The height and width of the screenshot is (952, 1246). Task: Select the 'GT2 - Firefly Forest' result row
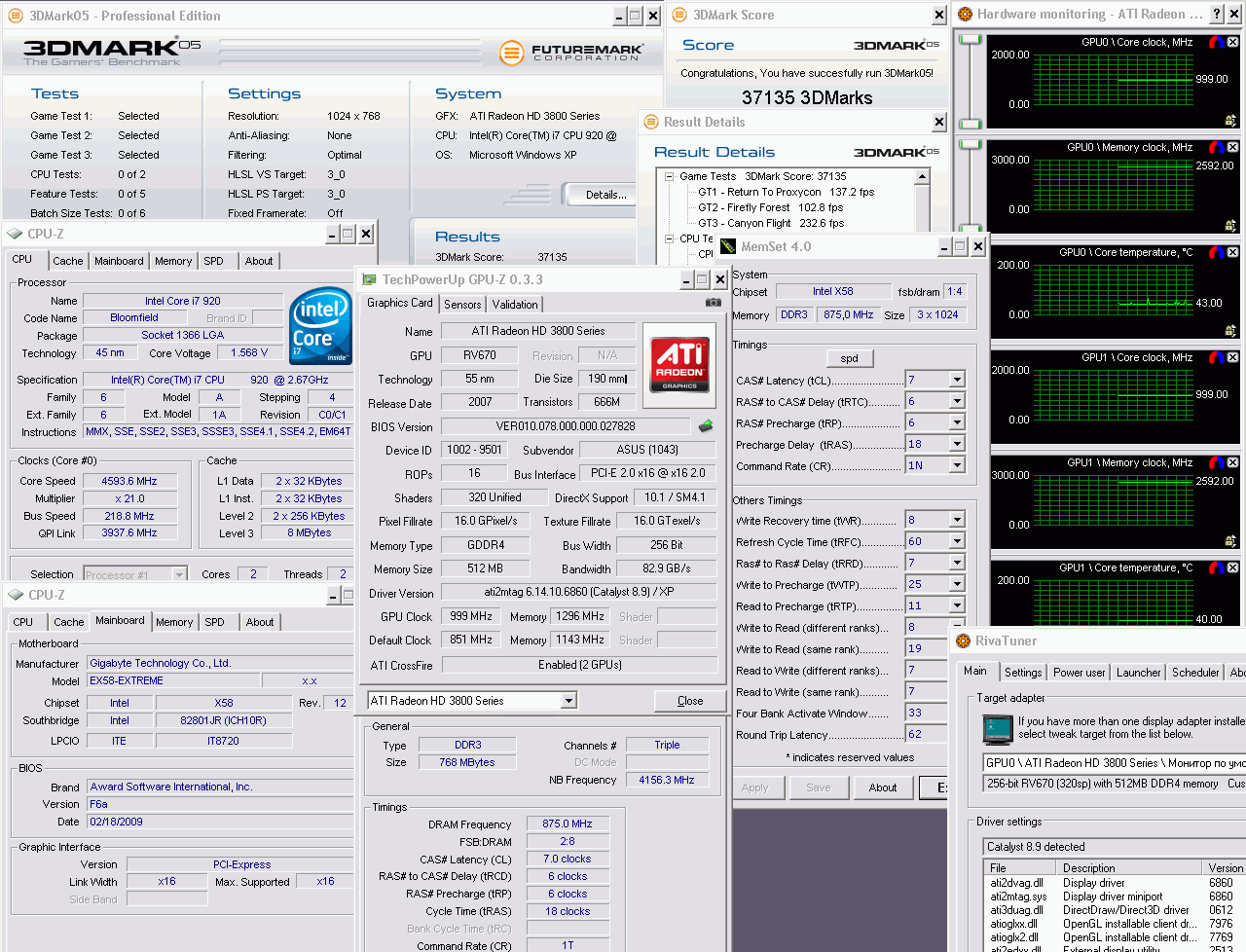point(770,207)
